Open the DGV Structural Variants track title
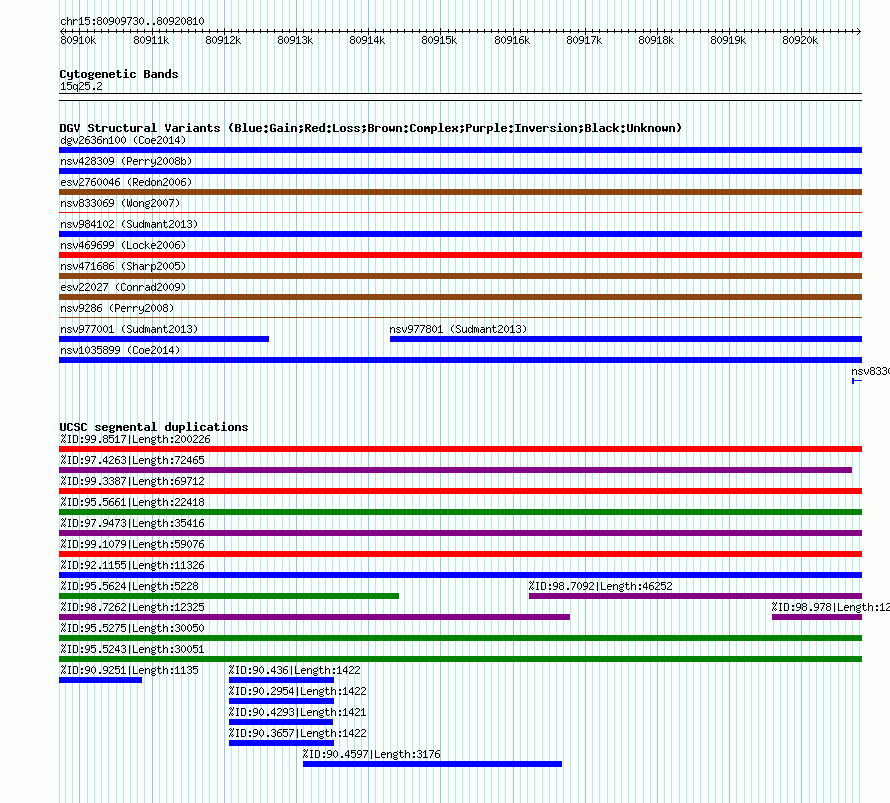Screen dimensions: 890x803 click(370, 128)
